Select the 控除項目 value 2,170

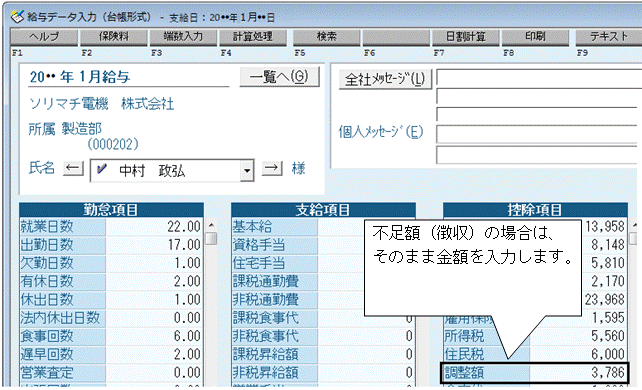pos(604,281)
